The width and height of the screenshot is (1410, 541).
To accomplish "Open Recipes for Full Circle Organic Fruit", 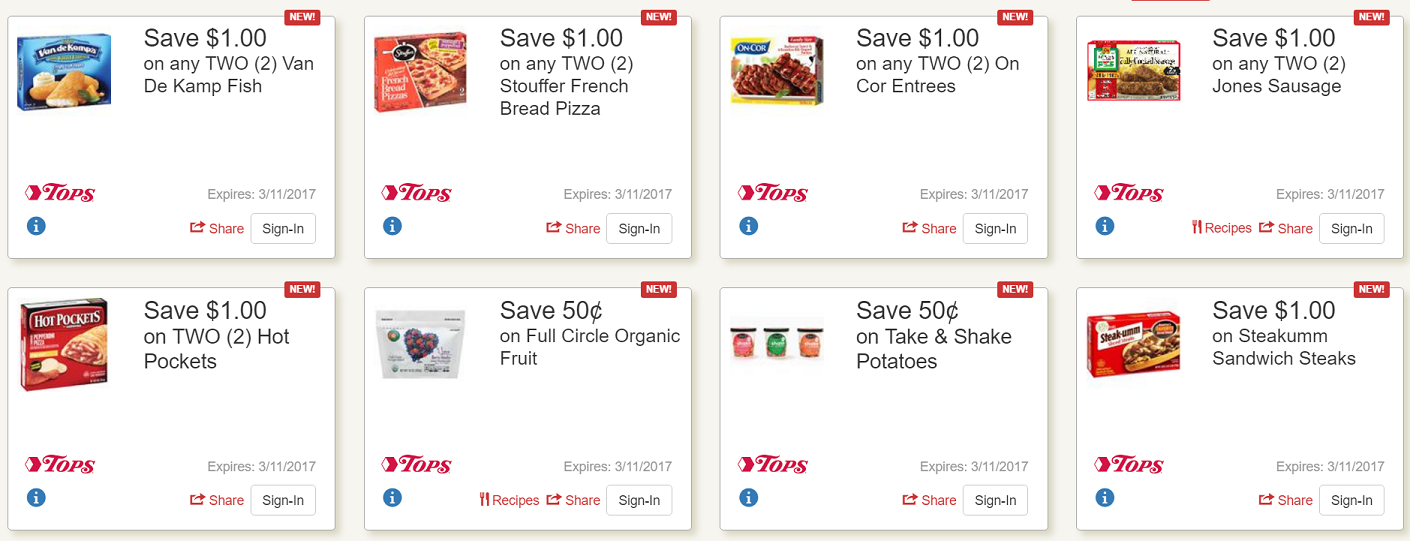I will pos(509,500).
